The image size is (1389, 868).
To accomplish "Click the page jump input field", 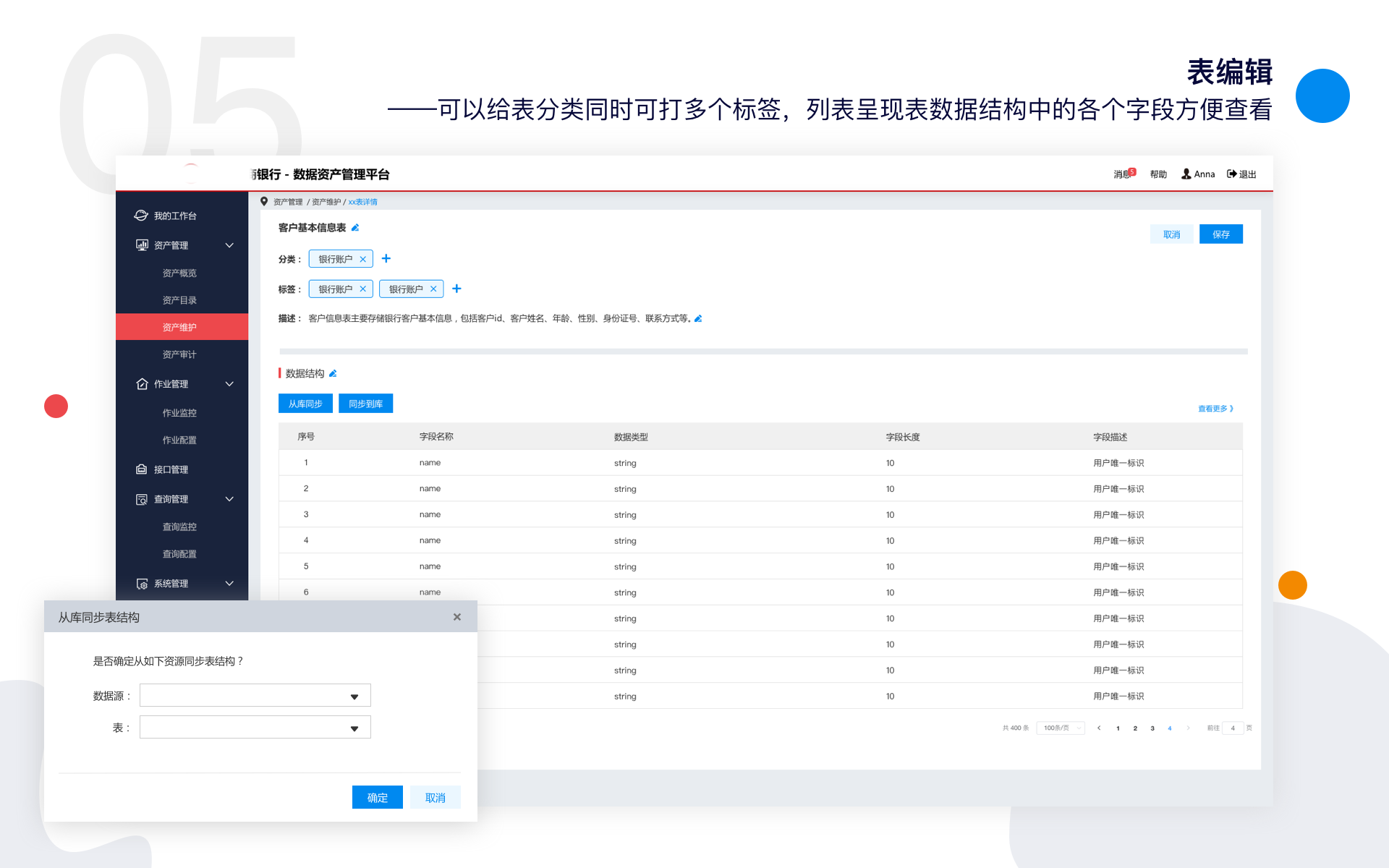I will click(1233, 728).
